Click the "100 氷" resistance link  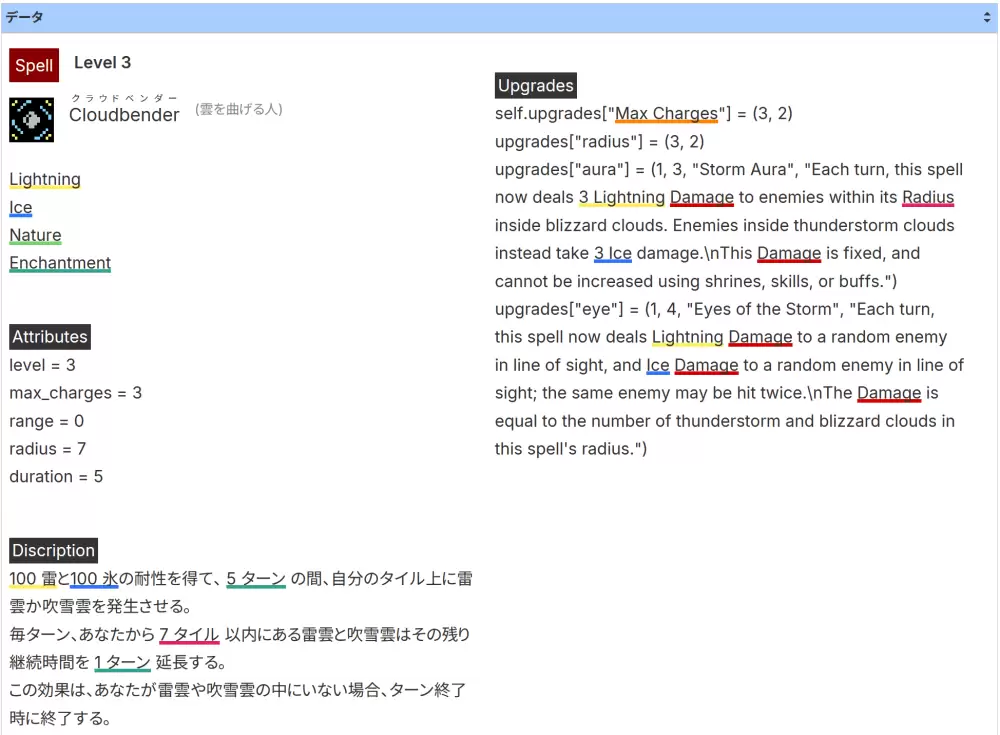[x=94, y=579]
